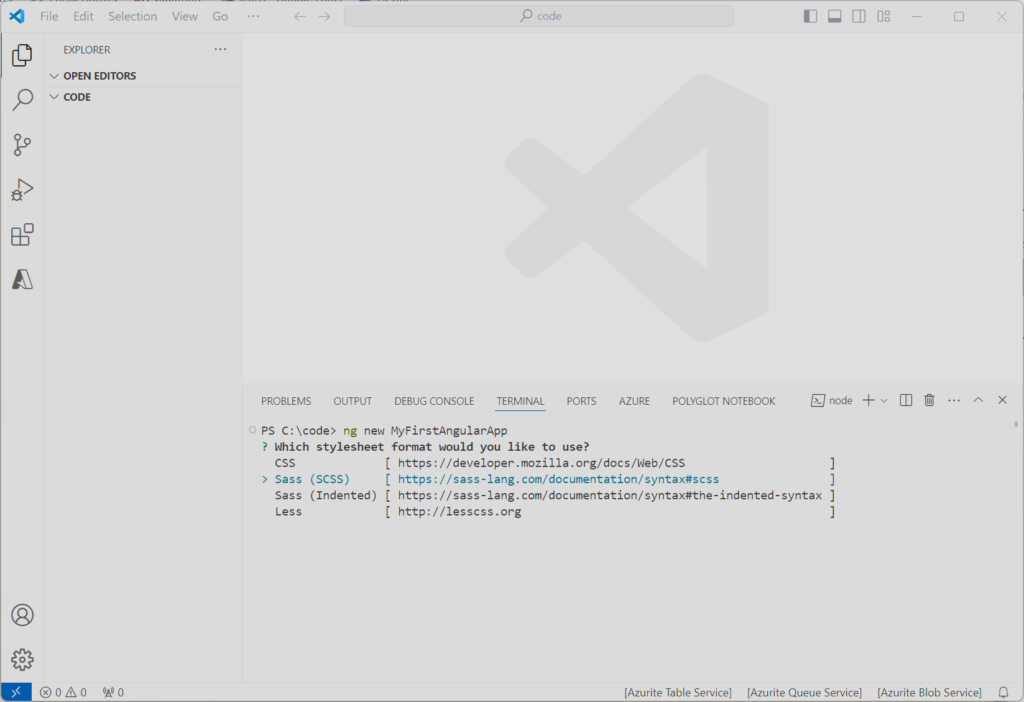Click the Azurite Blob Service status button

coord(929,692)
